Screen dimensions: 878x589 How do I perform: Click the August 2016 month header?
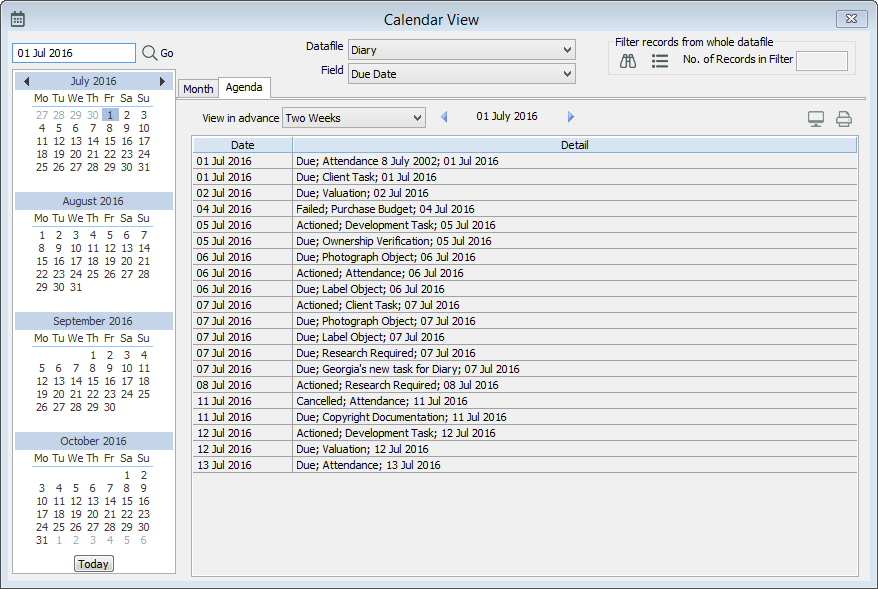[x=93, y=201]
